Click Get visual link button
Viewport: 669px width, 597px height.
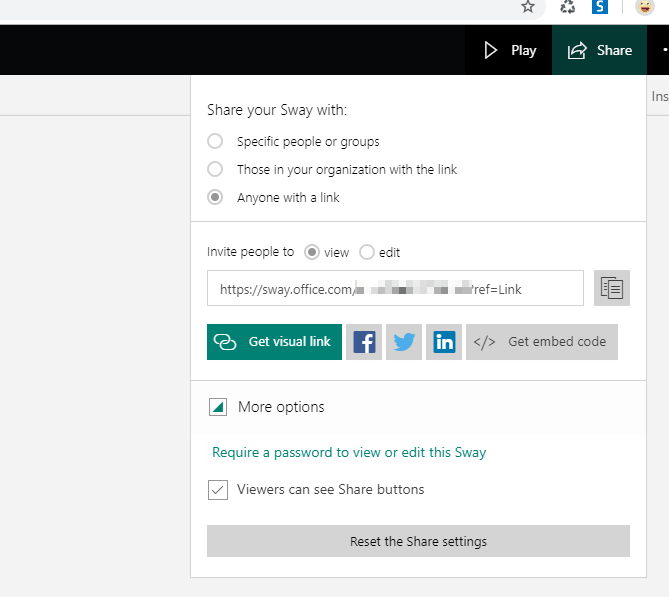[275, 342]
